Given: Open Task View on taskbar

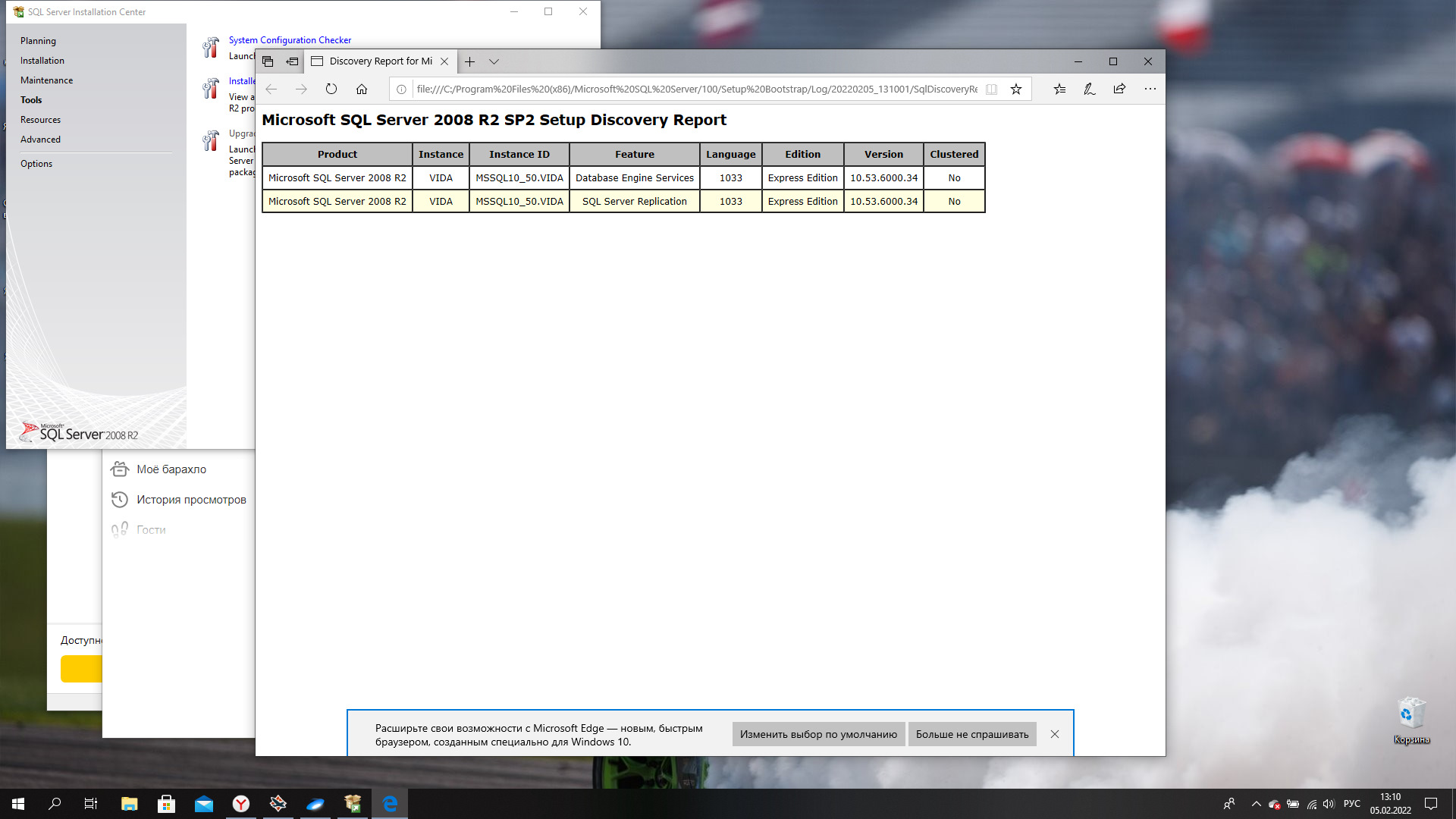Looking at the screenshot, I should (91, 804).
